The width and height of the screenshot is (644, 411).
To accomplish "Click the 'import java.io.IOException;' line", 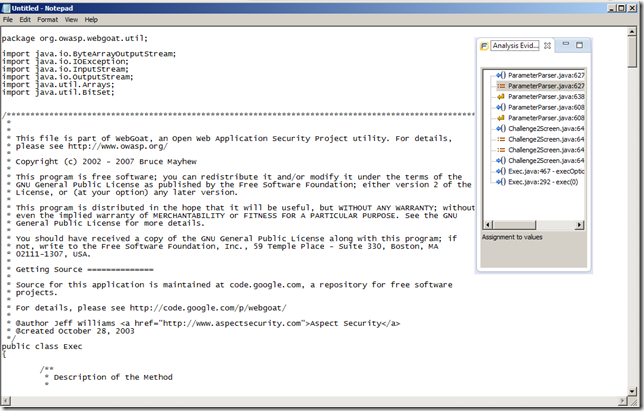I will click(x=65, y=62).
